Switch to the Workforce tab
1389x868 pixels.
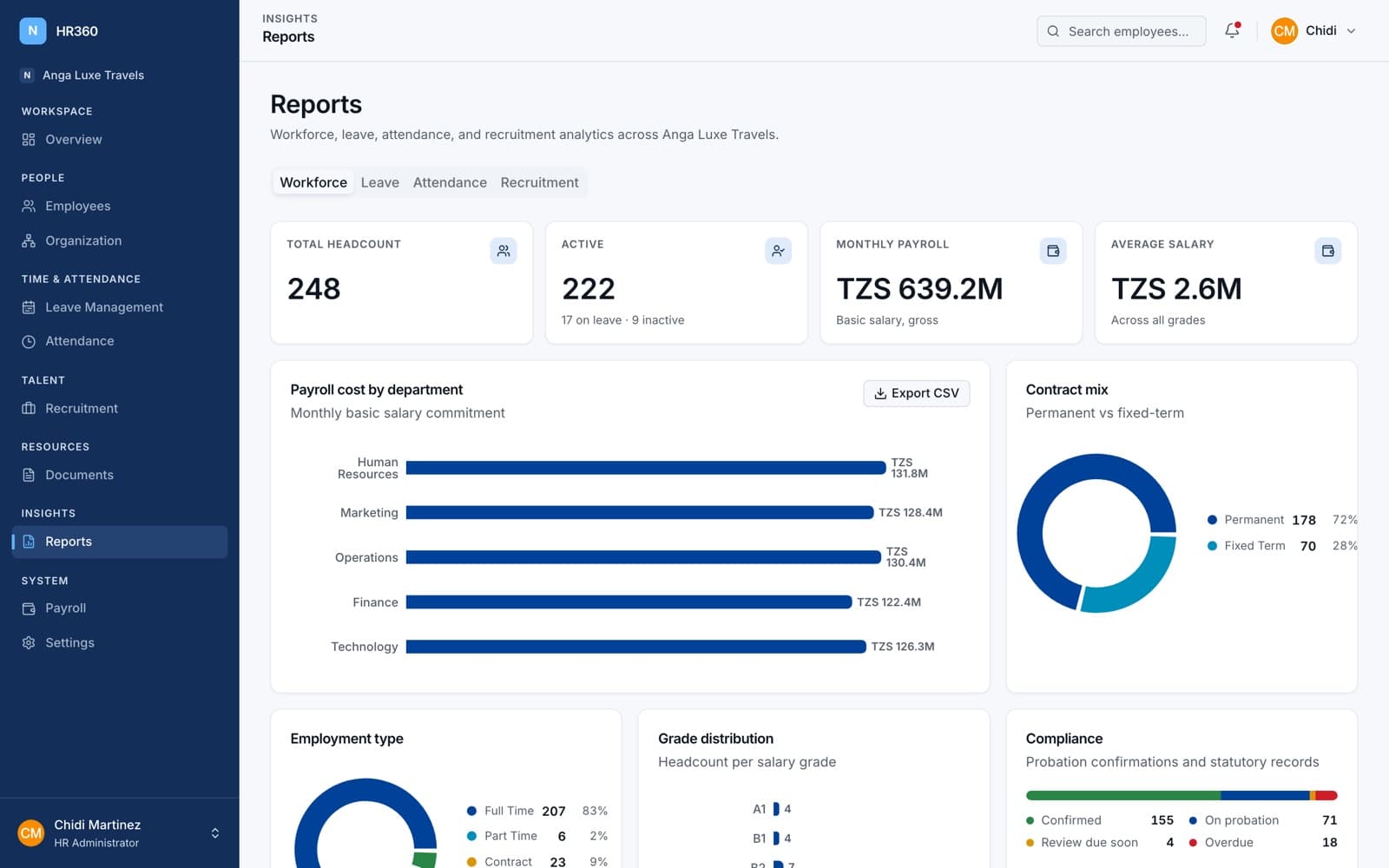313,182
